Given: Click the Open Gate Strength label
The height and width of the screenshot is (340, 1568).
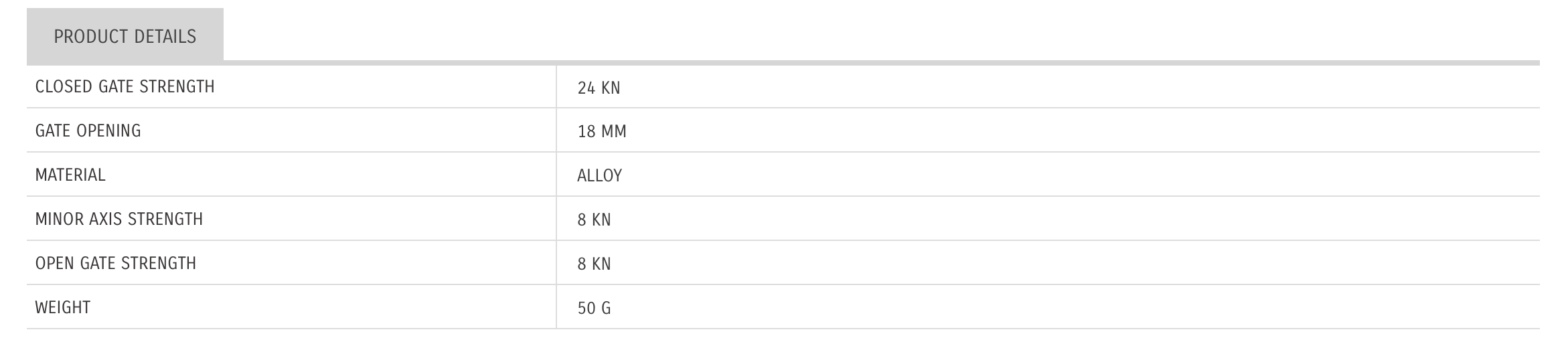Looking at the screenshot, I should pyautogui.click(x=116, y=264).
